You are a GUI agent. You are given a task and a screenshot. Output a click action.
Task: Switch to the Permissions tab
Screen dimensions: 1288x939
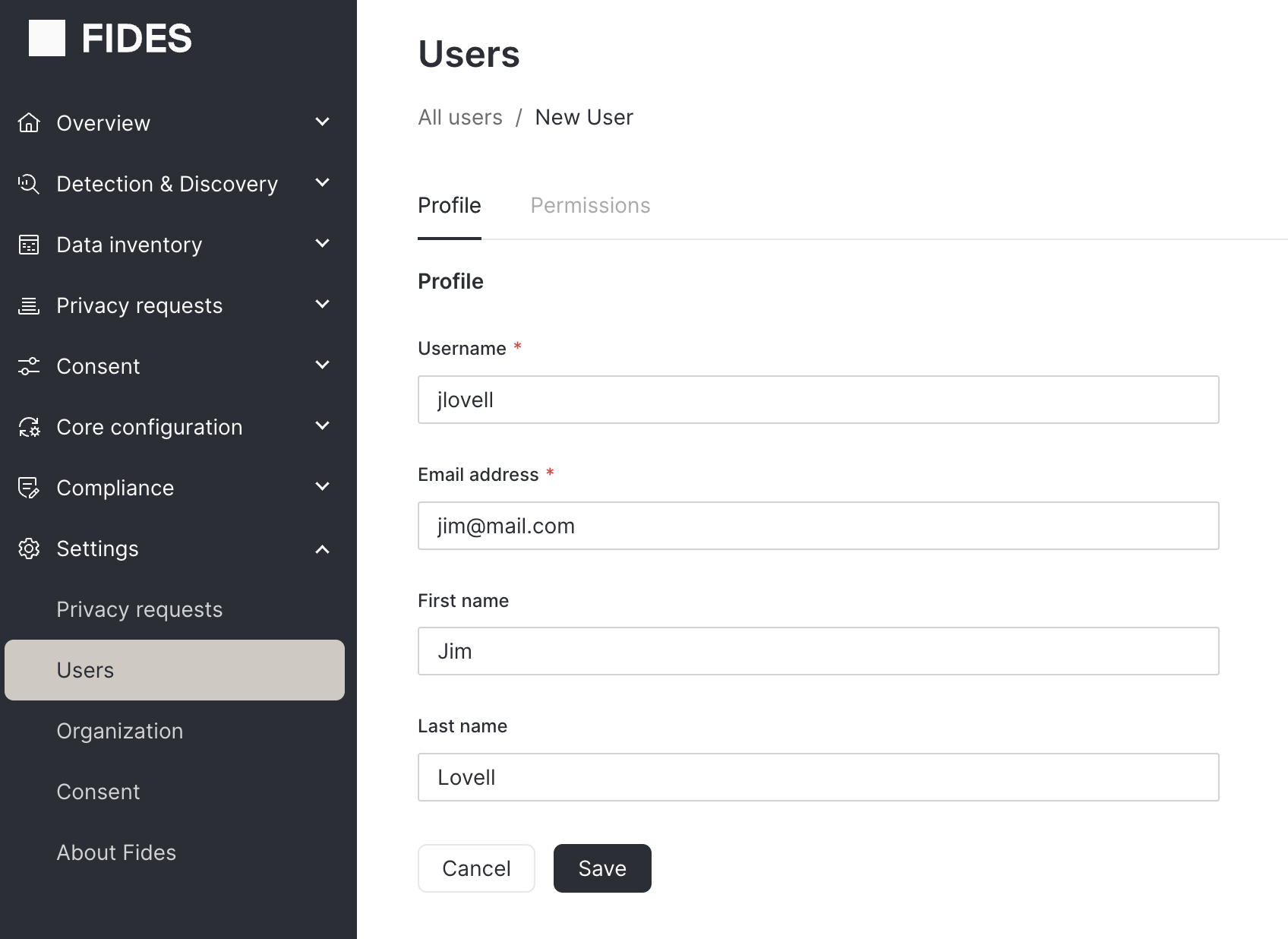(x=590, y=205)
